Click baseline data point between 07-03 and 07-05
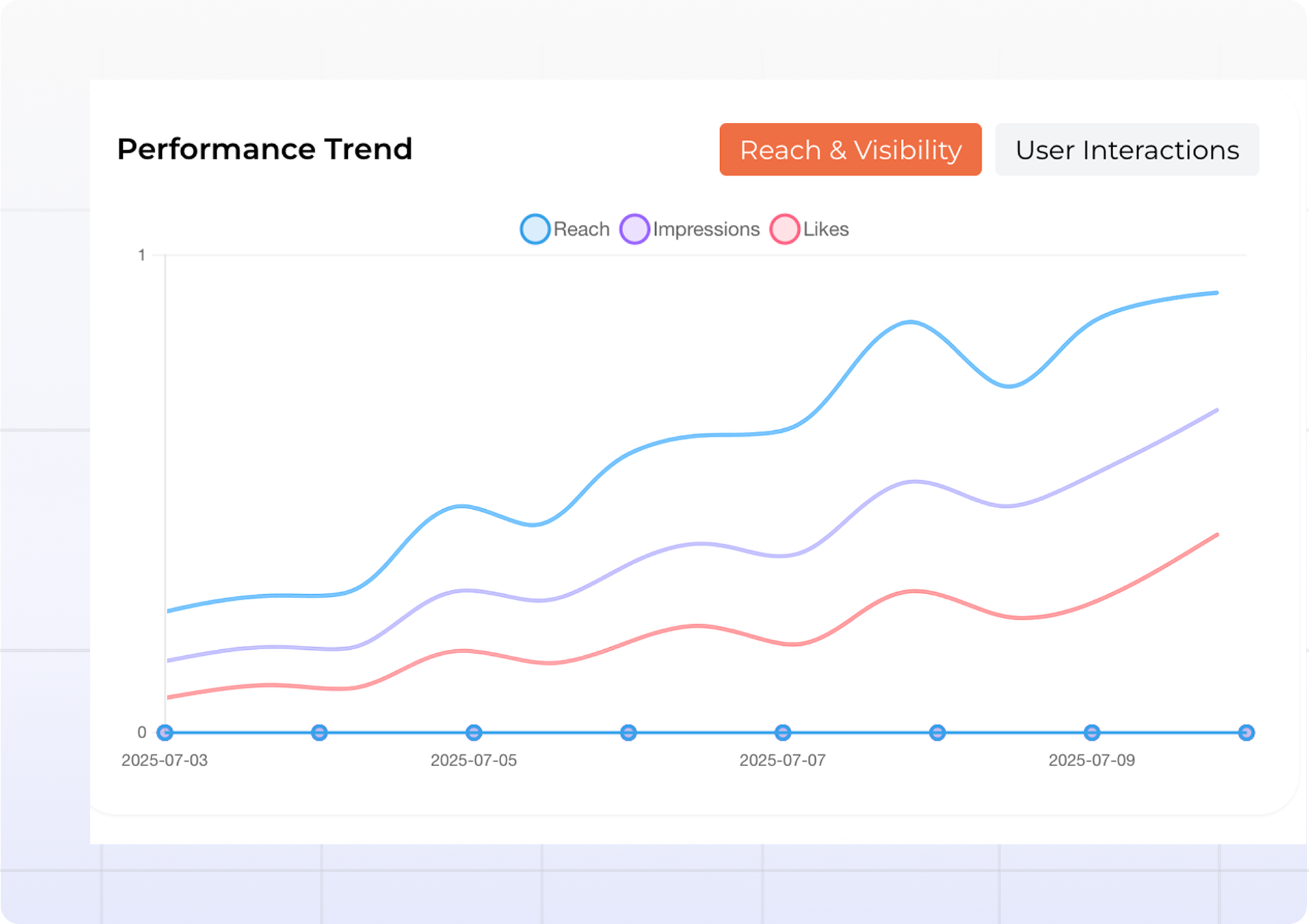This screenshot has height=924, width=1309. [x=319, y=733]
